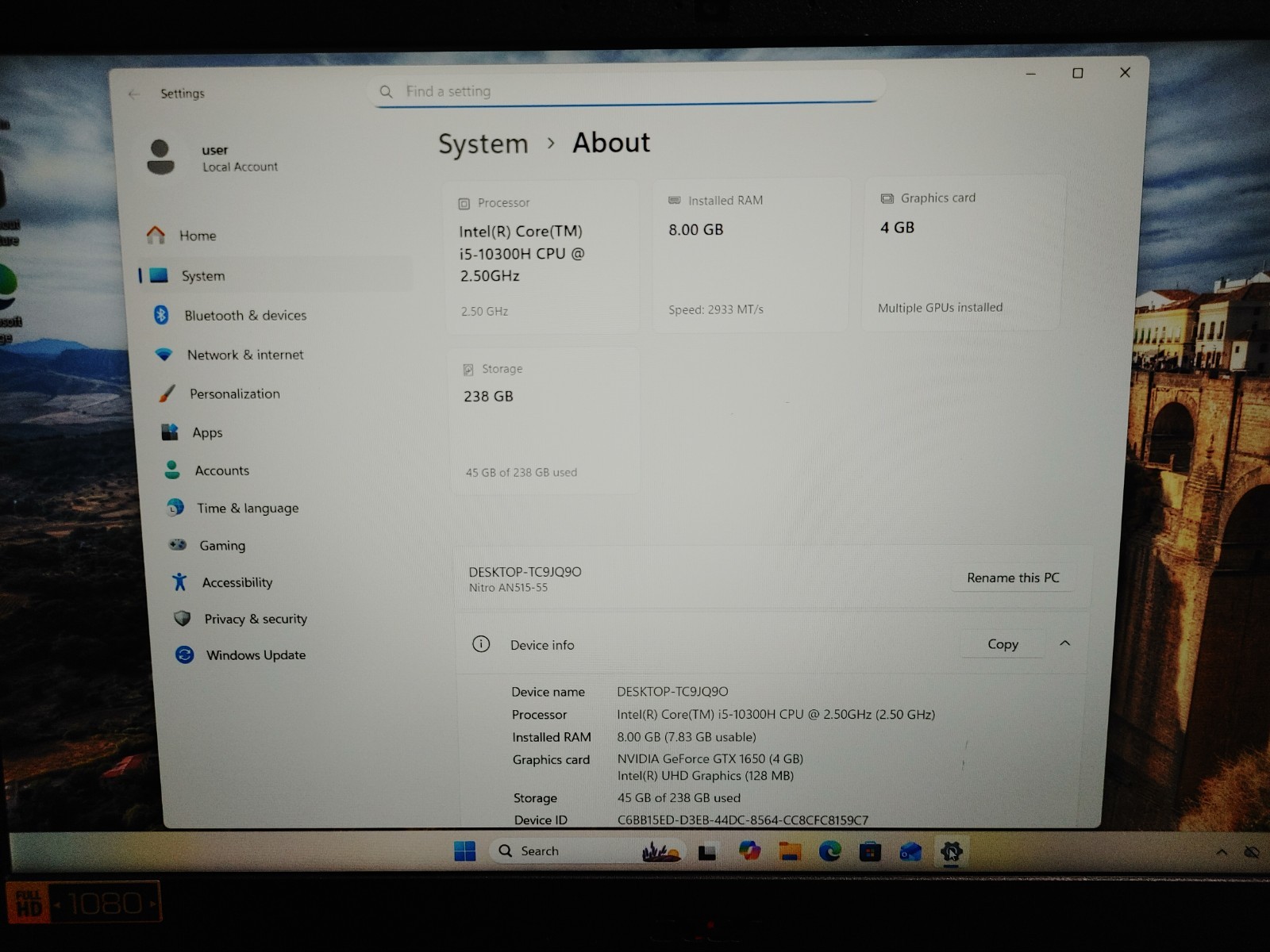Click the taskbar Search box
This screenshot has height=952, width=1270.
coord(587,851)
